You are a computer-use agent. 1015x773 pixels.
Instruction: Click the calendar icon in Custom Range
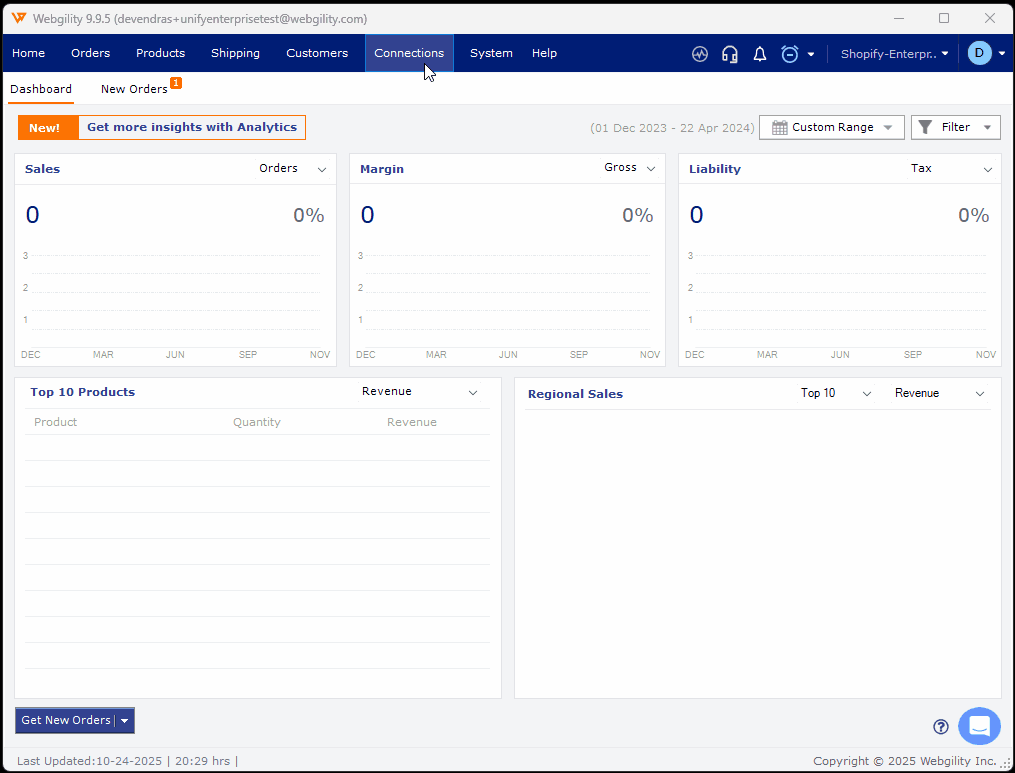pyautogui.click(x=780, y=128)
